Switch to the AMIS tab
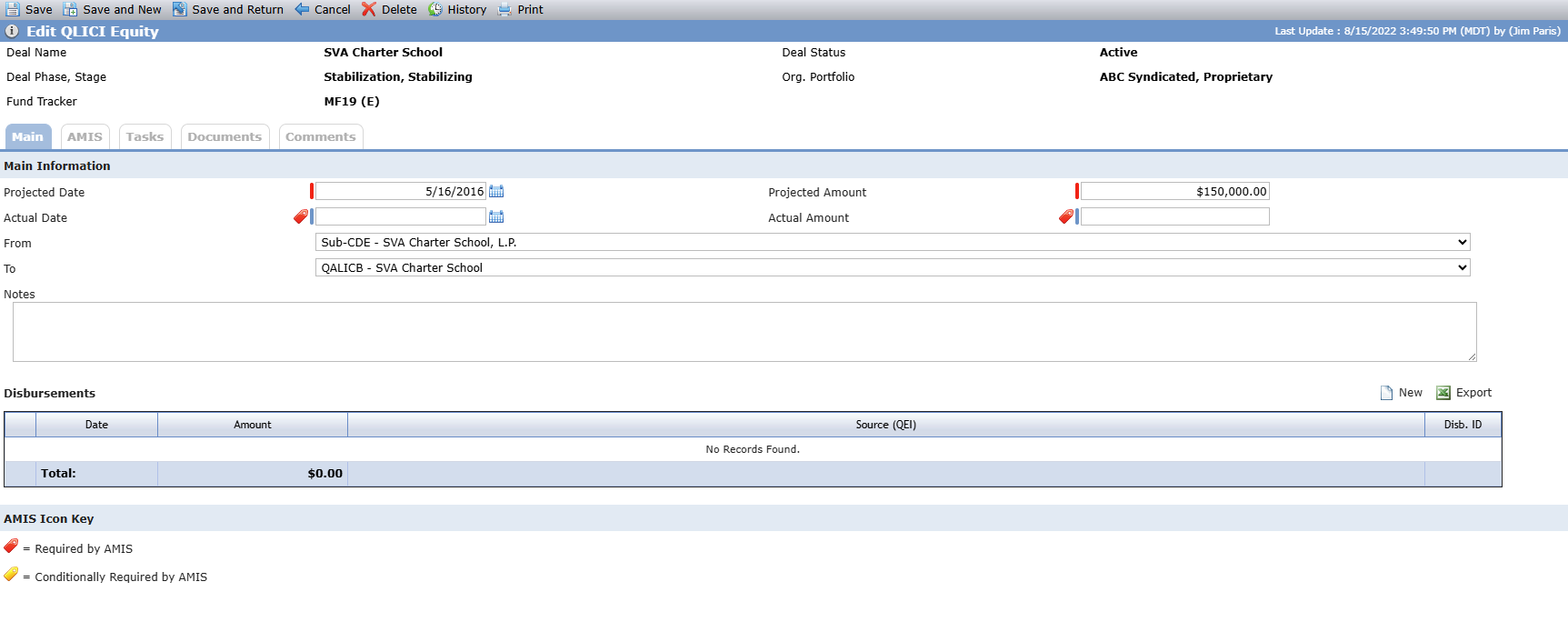The height and width of the screenshot is (642, 1568). tap(85, 137)
